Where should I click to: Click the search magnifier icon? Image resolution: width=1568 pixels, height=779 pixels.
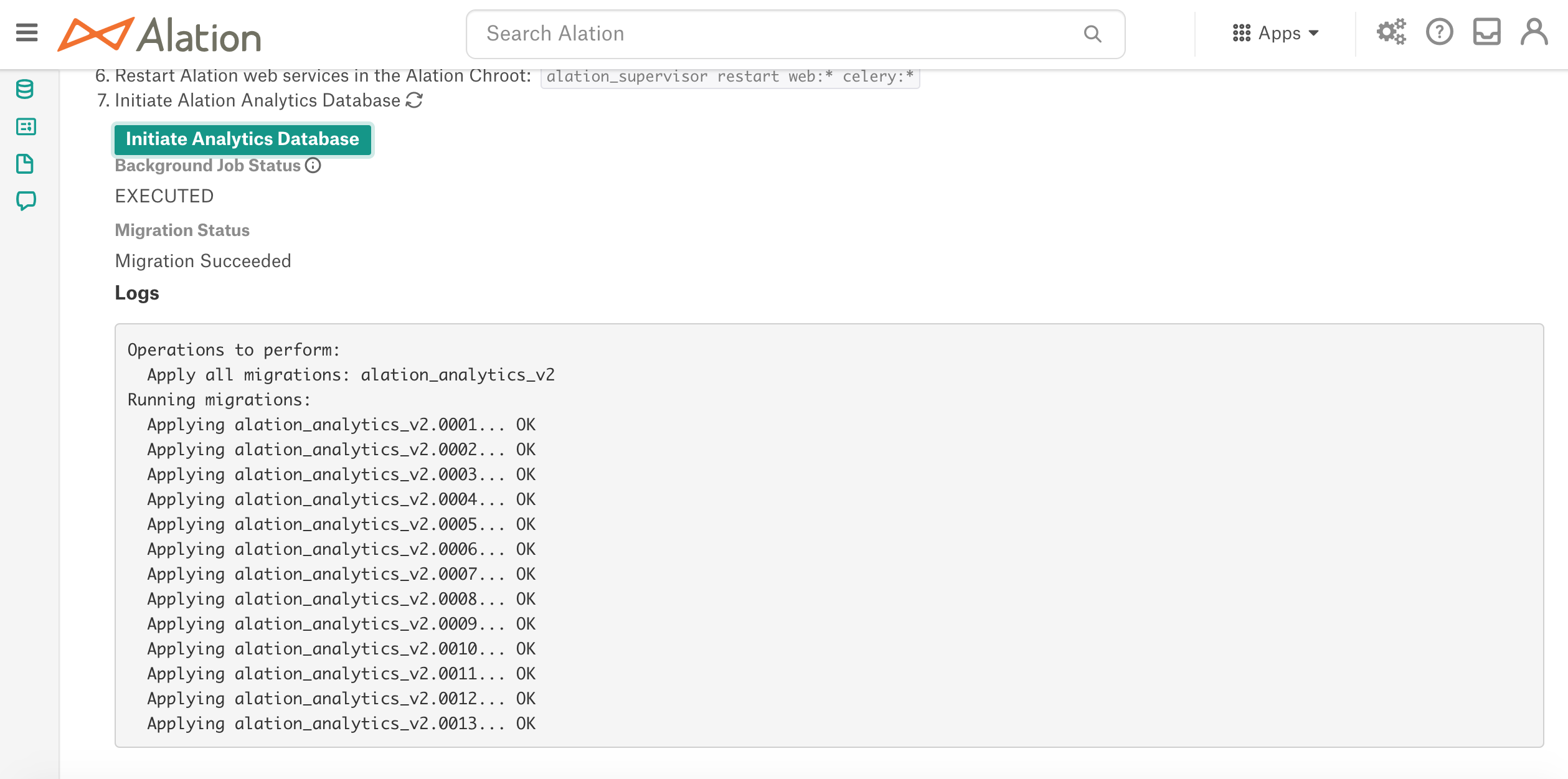(1093, 34)
